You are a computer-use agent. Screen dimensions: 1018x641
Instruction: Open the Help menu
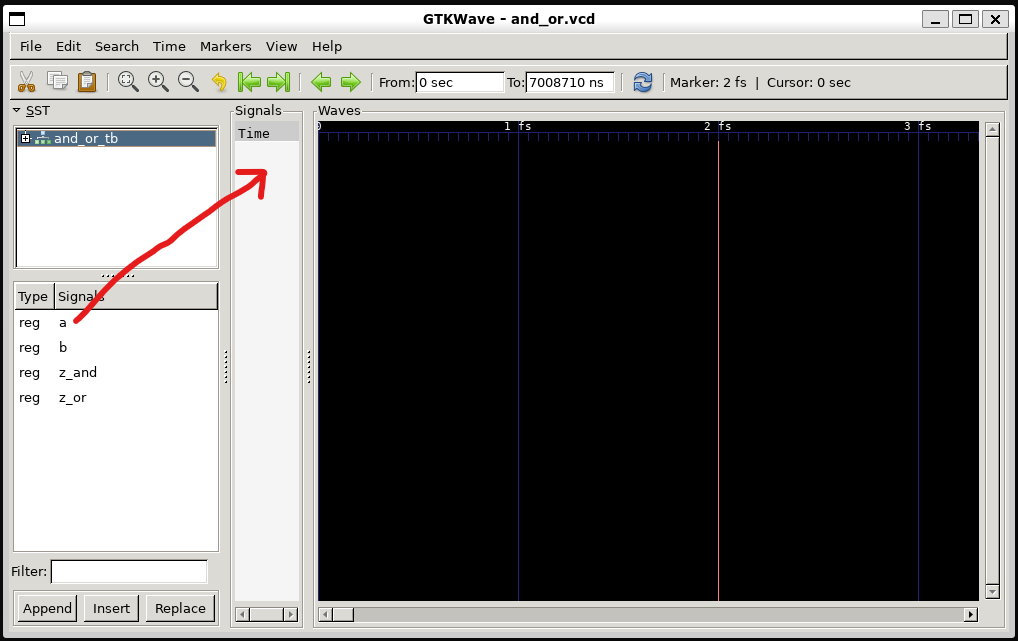tap(327, 46)
